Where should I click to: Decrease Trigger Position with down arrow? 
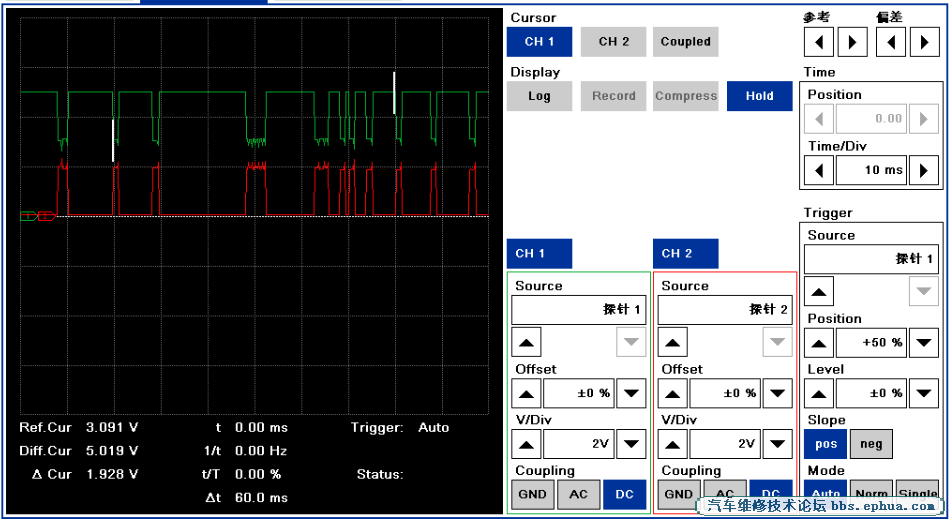click(x=924, y=343)
